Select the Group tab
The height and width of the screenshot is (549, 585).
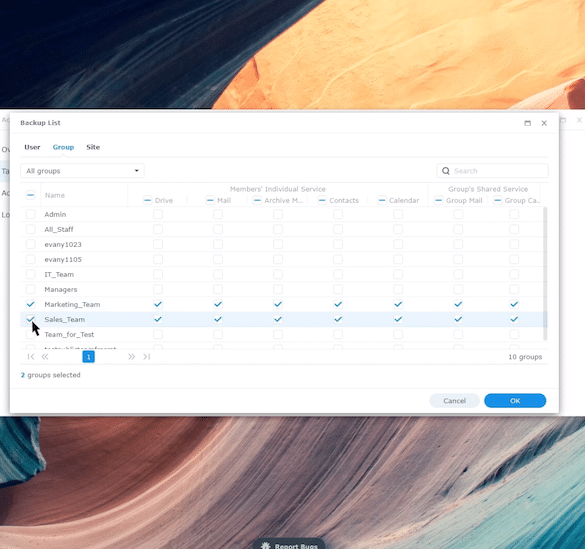pos(63,147)
